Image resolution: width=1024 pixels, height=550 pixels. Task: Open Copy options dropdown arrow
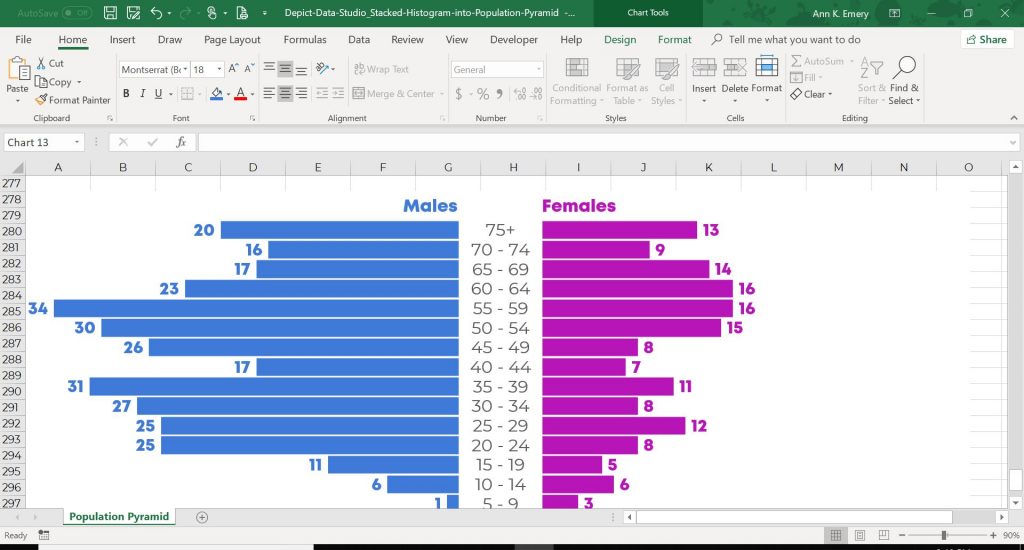(x=79, y=82)
